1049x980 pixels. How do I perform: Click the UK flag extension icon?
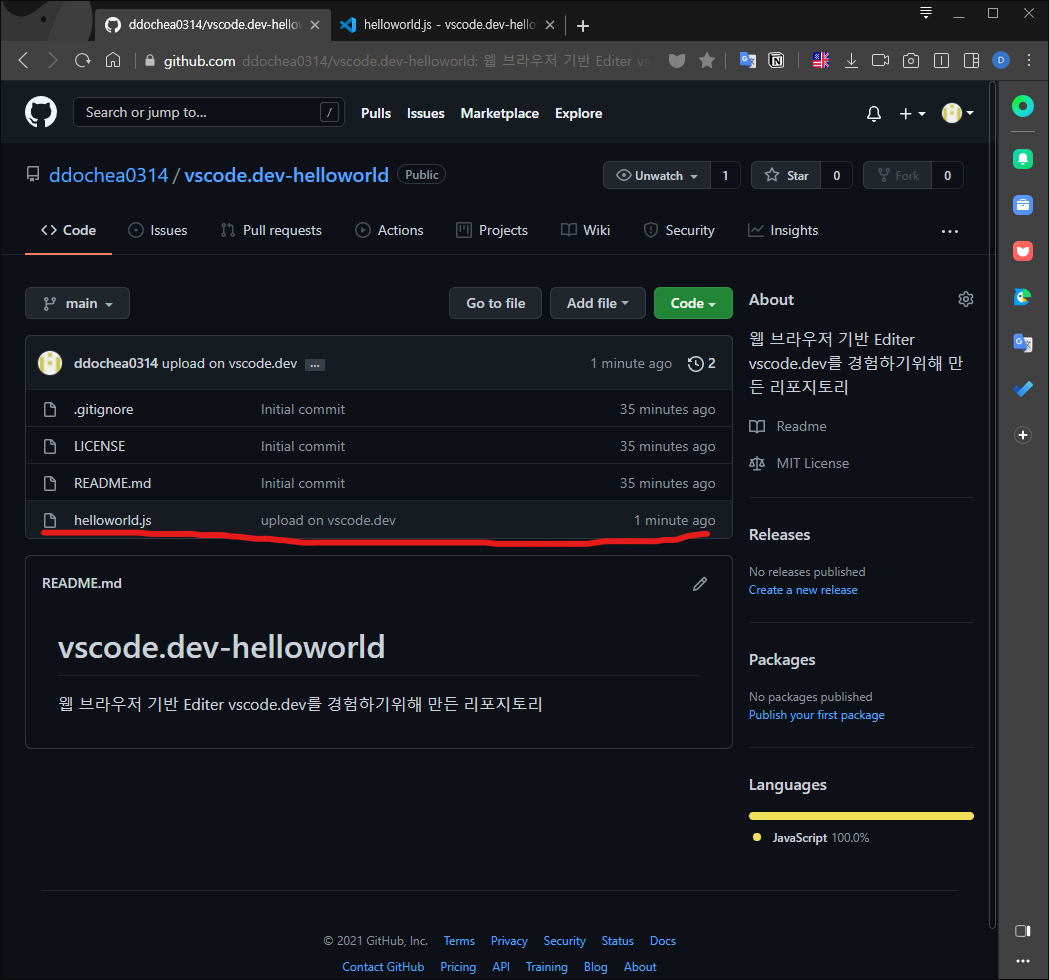(821, 61)
